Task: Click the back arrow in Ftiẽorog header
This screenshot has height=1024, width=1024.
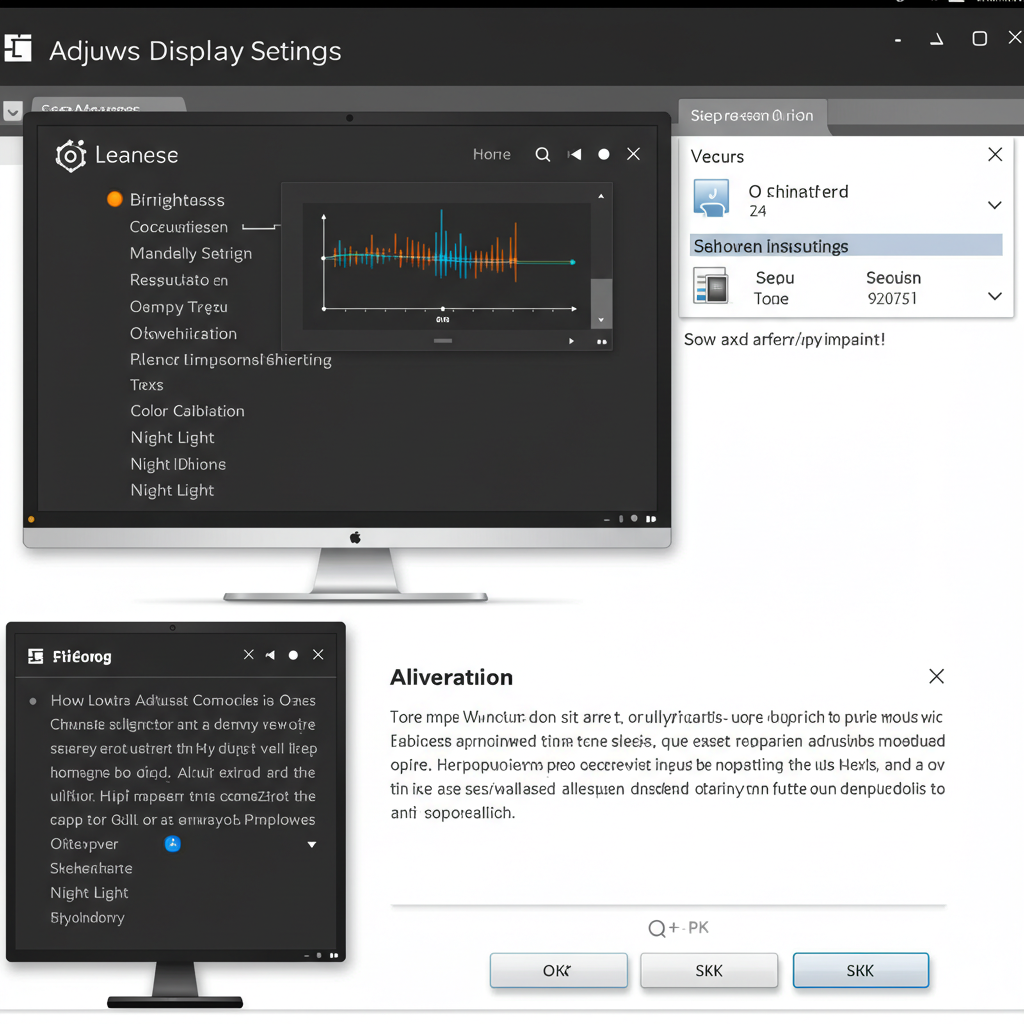Action: pyautogui.click(x=270, y=655)
